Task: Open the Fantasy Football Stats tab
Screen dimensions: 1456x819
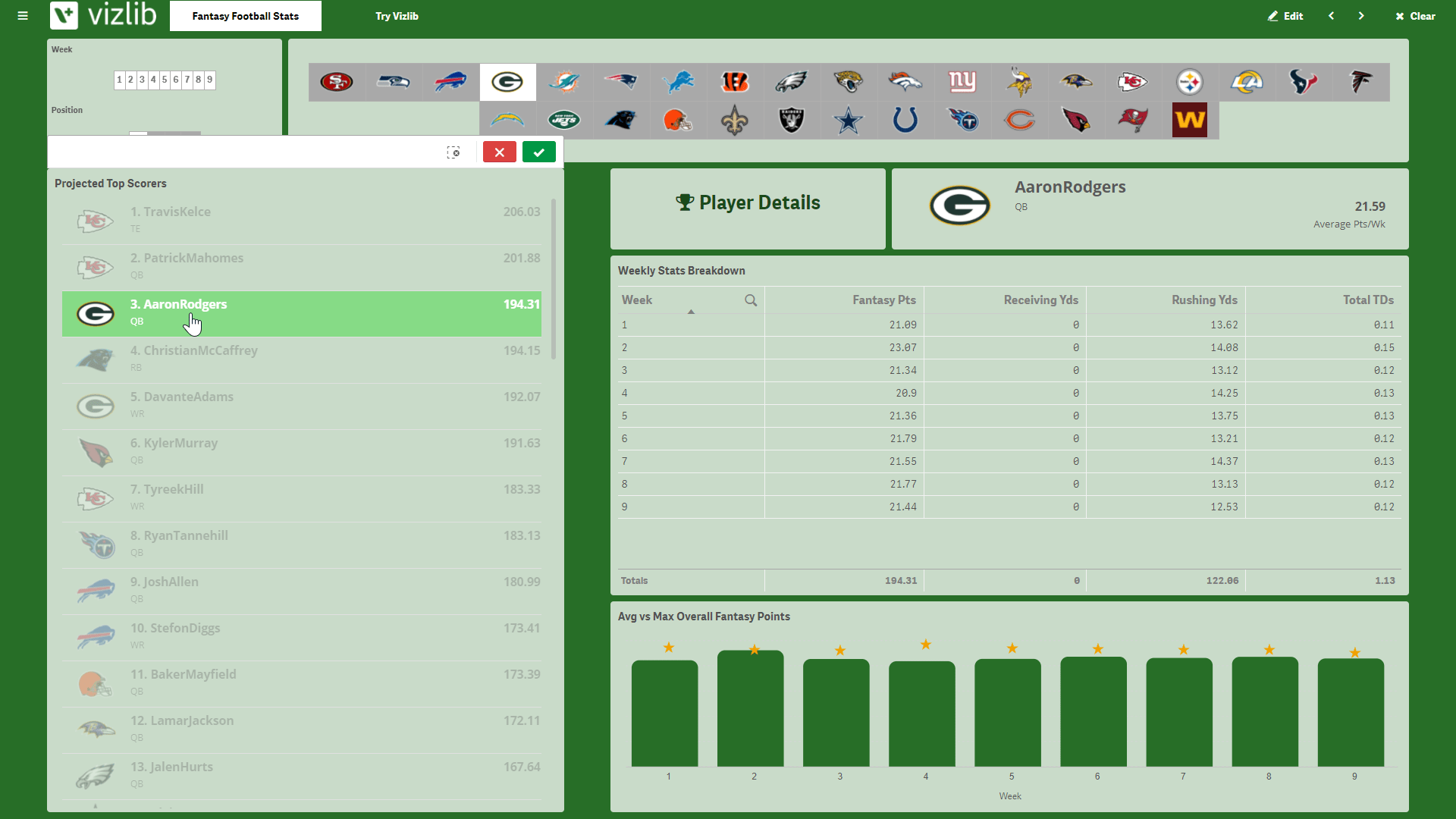Action: point(246,16)
